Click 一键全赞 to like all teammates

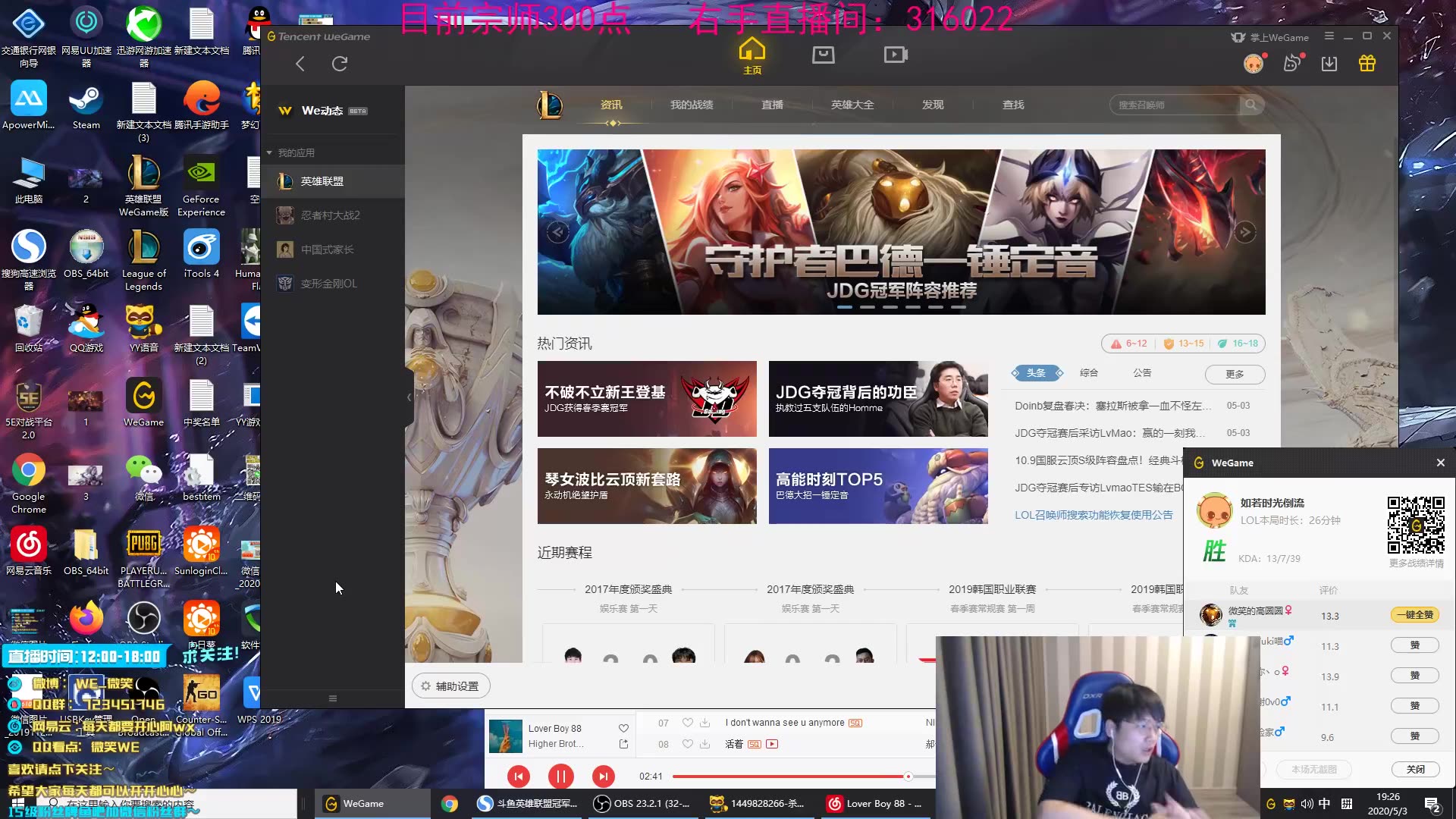click(1415, 615)
